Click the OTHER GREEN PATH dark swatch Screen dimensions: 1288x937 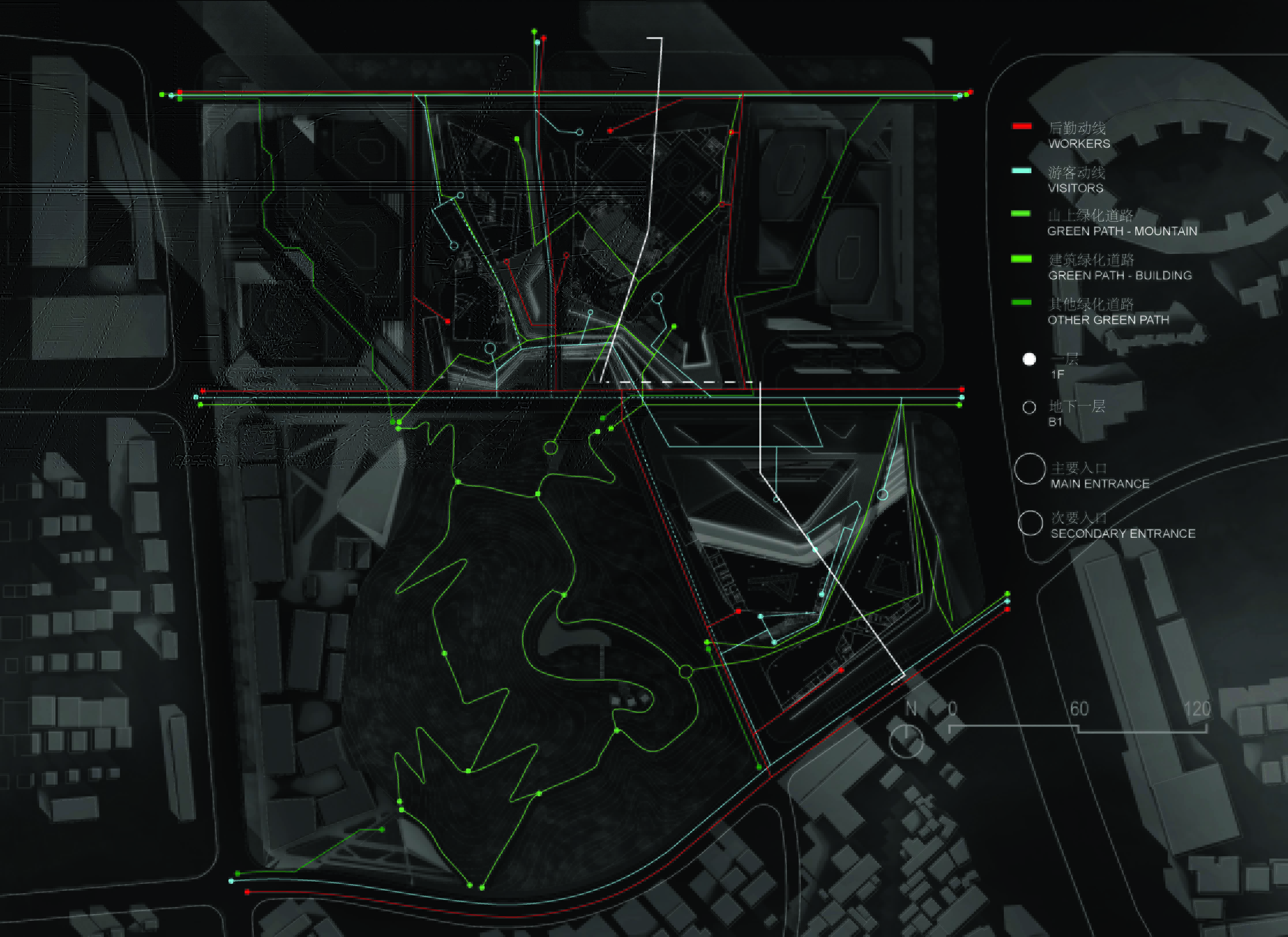(1021, 302)
